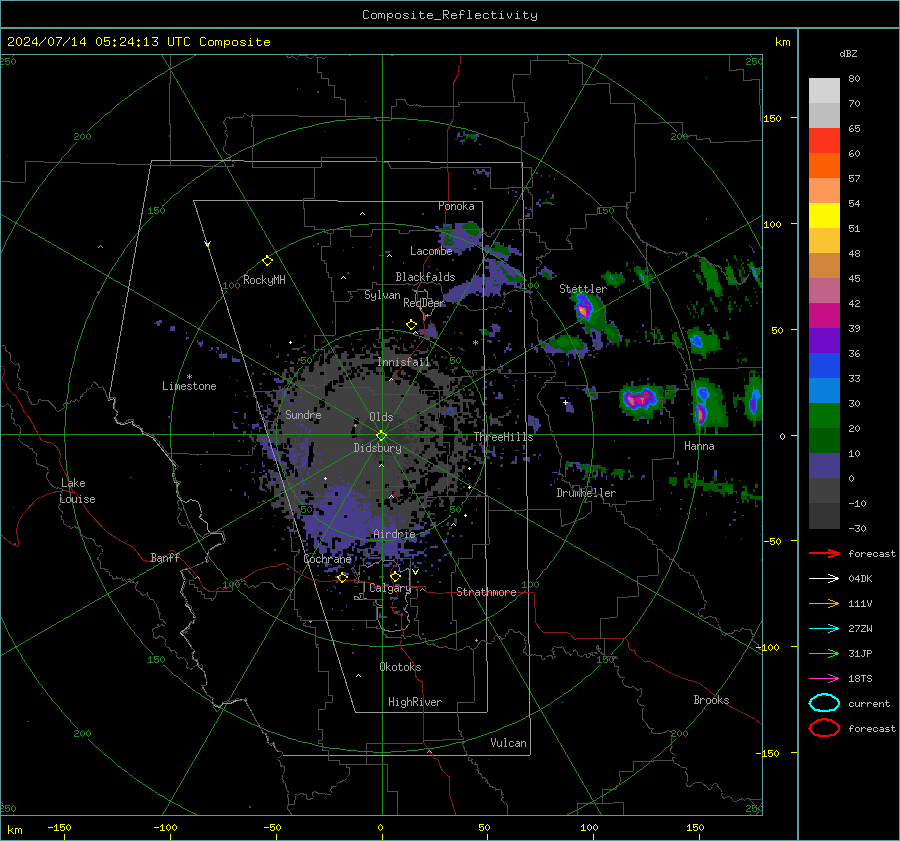900x841 pixels.
Task: Click the Innisfail city label
Action: 404,362
